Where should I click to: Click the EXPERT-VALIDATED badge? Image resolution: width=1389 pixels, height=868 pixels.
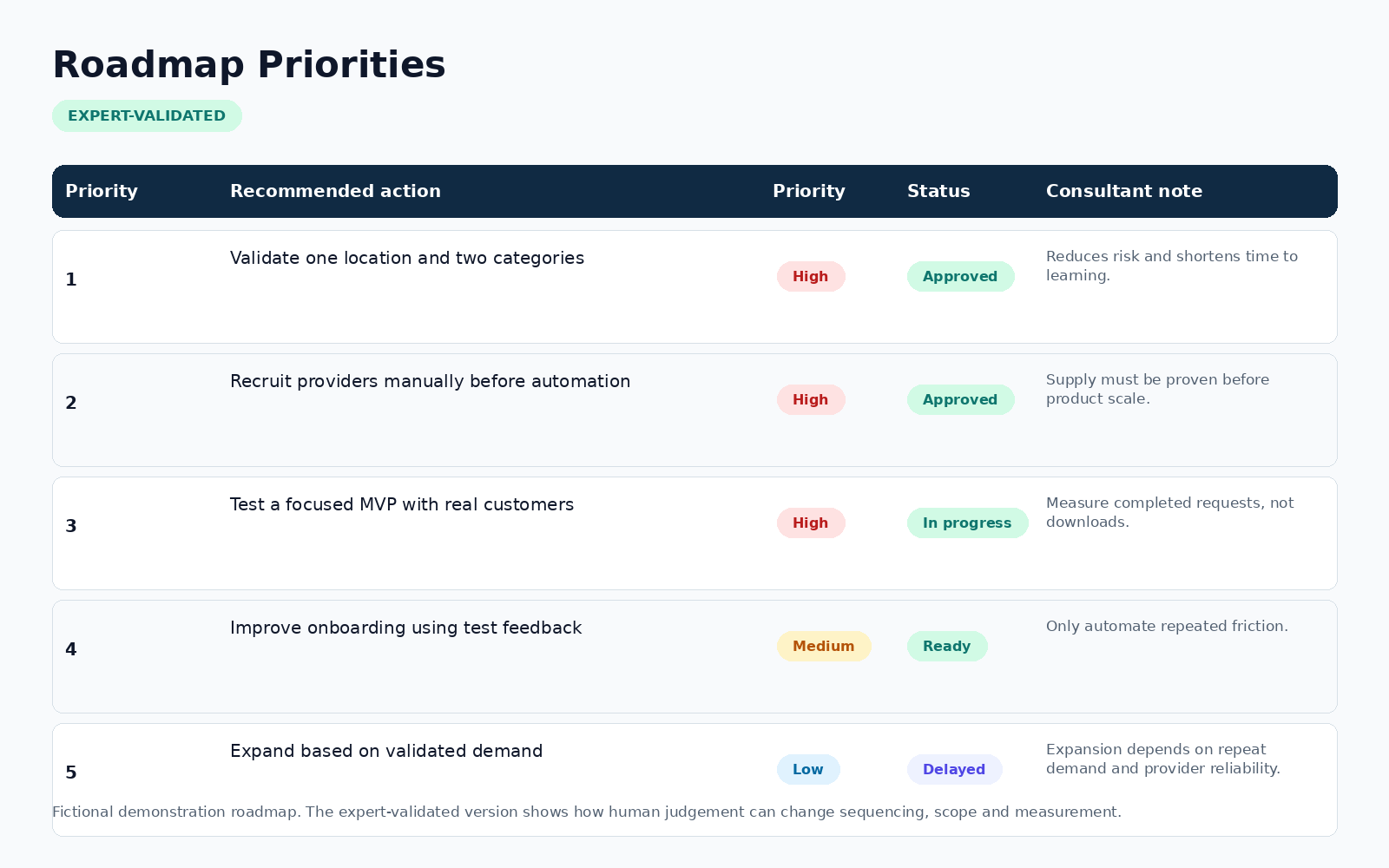point(147,115)
